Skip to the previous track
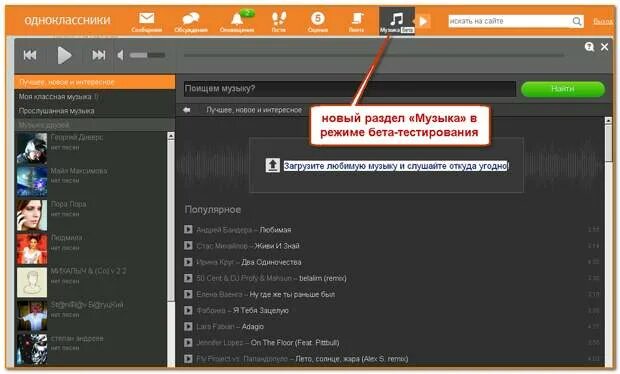 pos(30,55)
